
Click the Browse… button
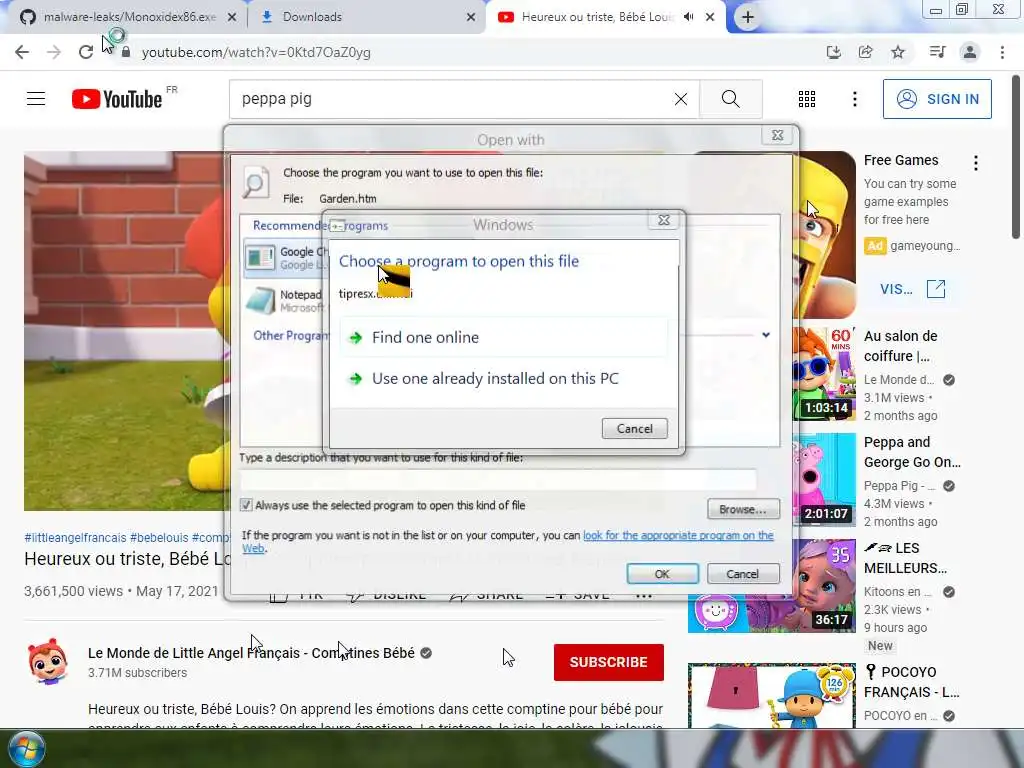743,509
